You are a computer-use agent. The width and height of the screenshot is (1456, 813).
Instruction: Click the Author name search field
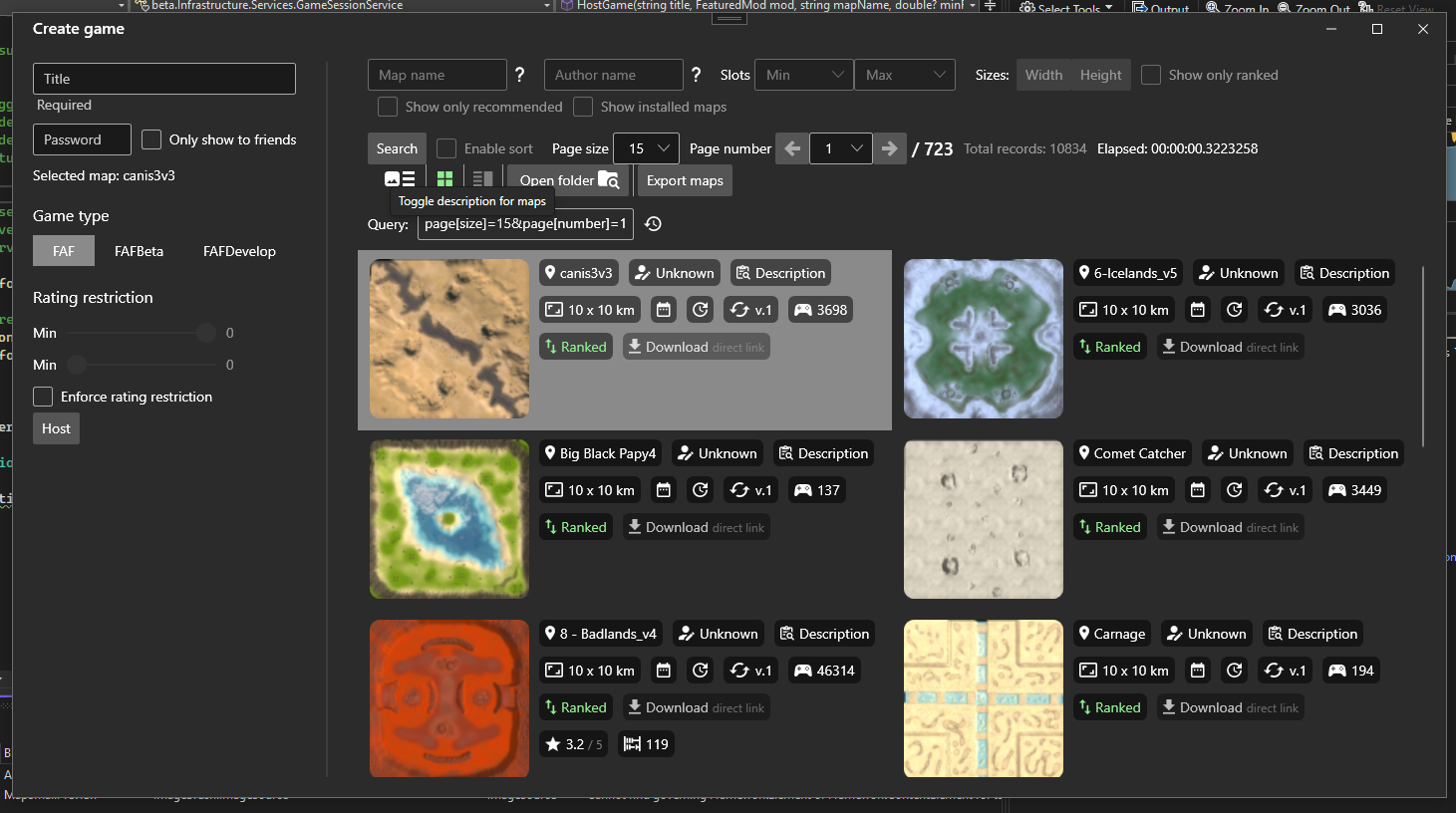614,75
